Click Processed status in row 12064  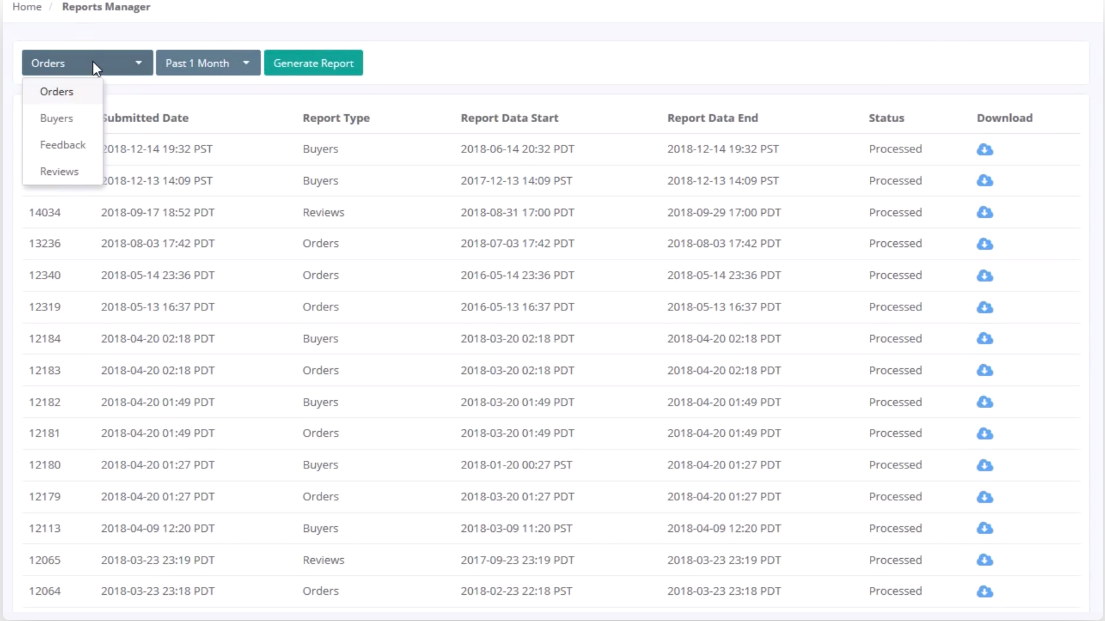coord(895,591)
